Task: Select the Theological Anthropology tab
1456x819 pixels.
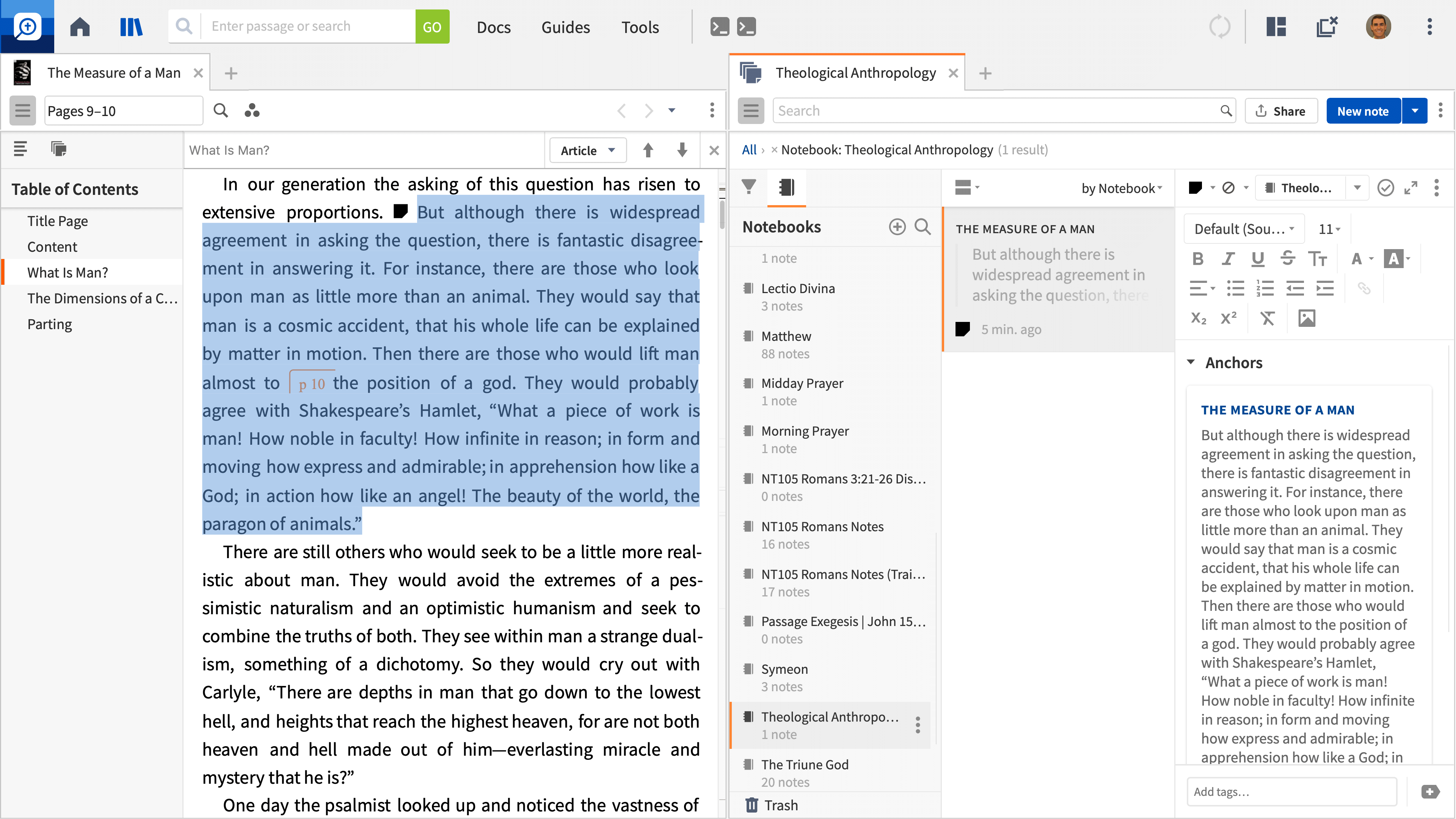Action: coord(855,73)
